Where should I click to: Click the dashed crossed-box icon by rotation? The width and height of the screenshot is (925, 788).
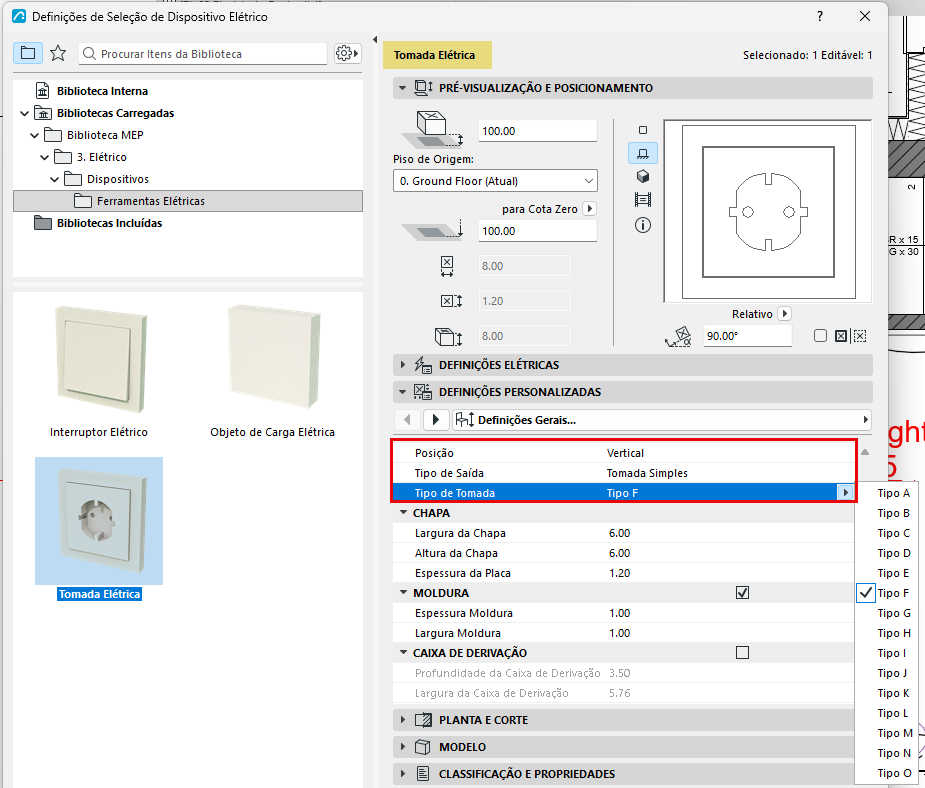pyautogui.click(x=860, y=336)
